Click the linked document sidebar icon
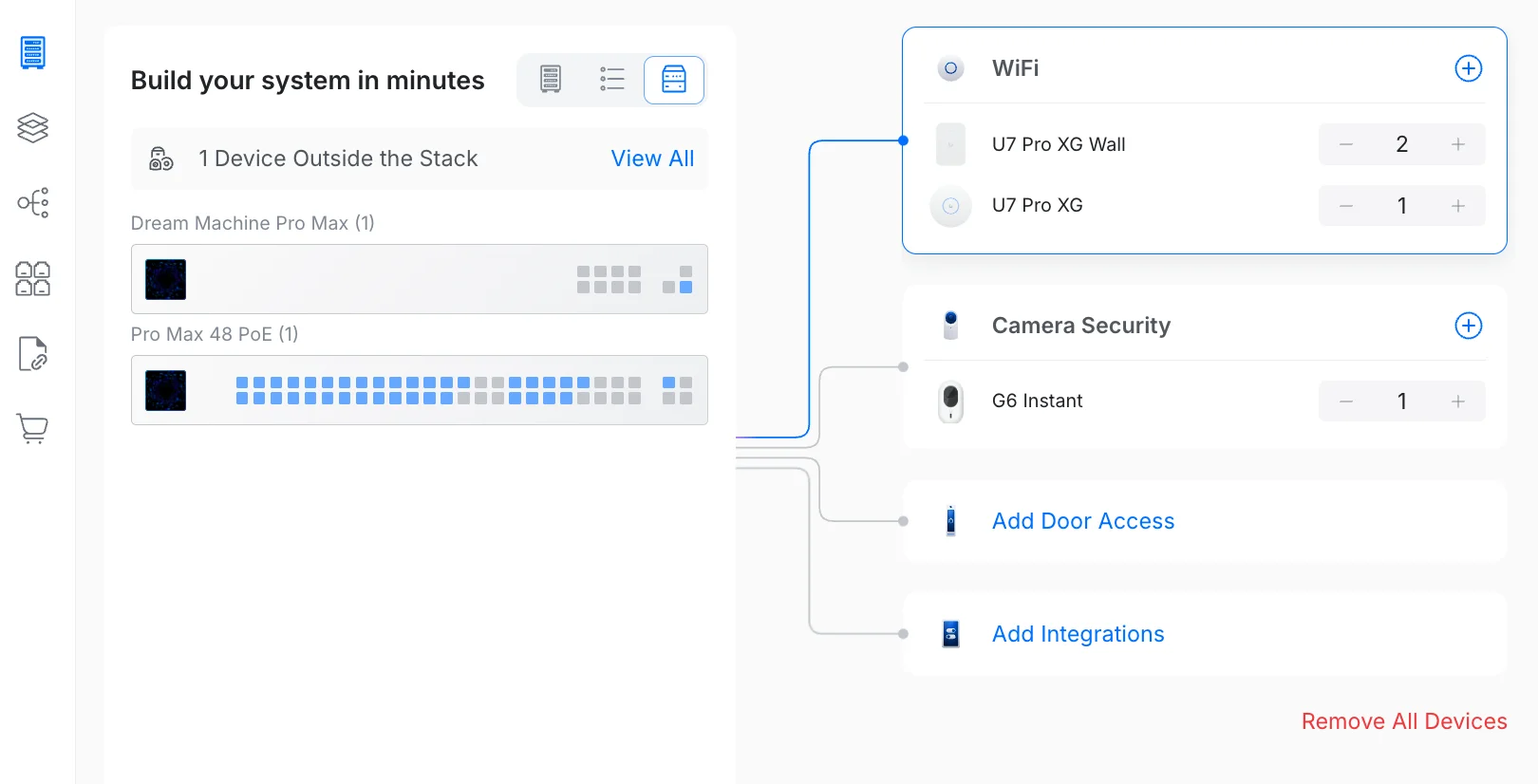 [32, 353]
